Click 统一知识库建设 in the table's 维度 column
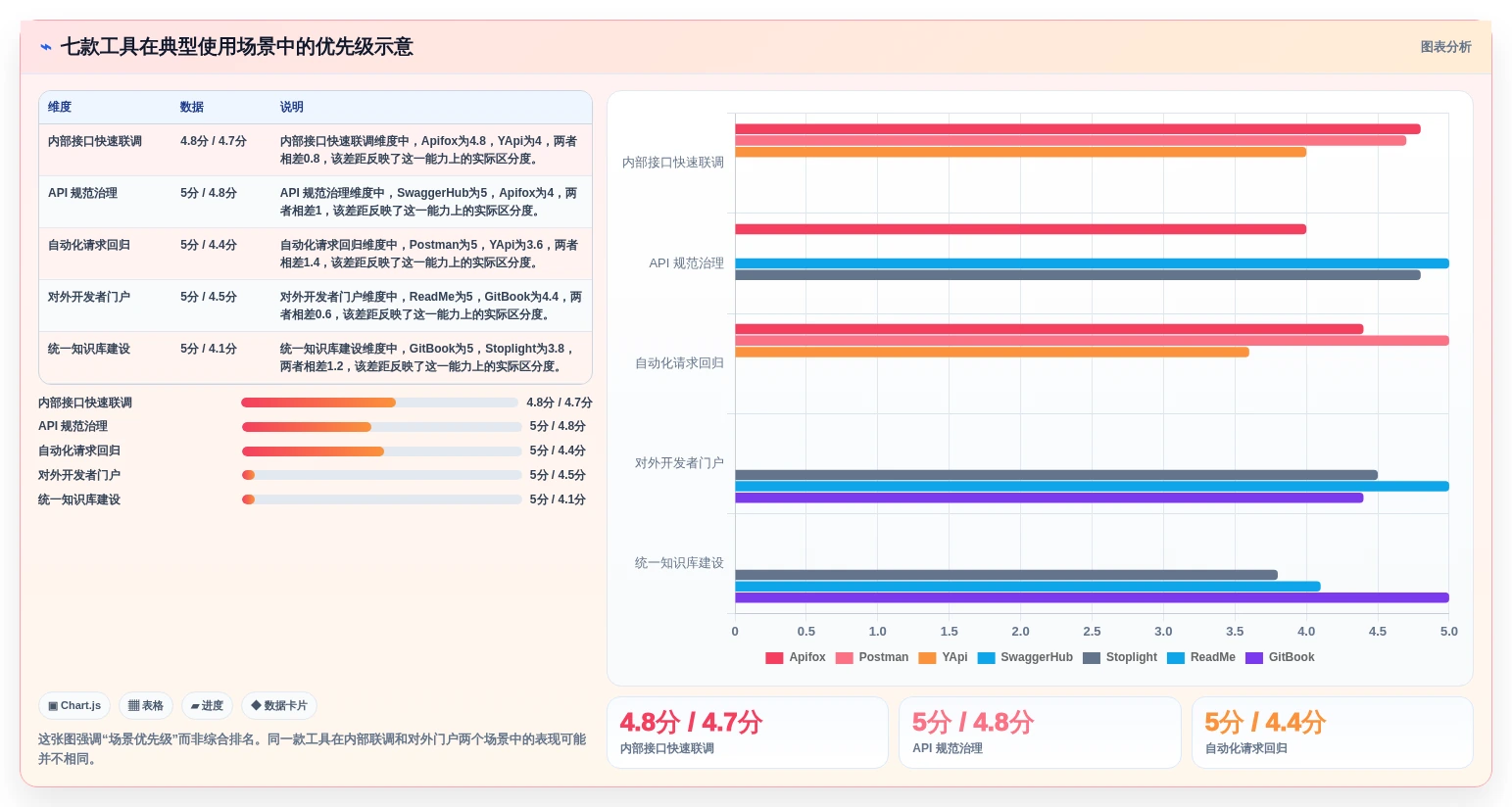 click(89, 349)
